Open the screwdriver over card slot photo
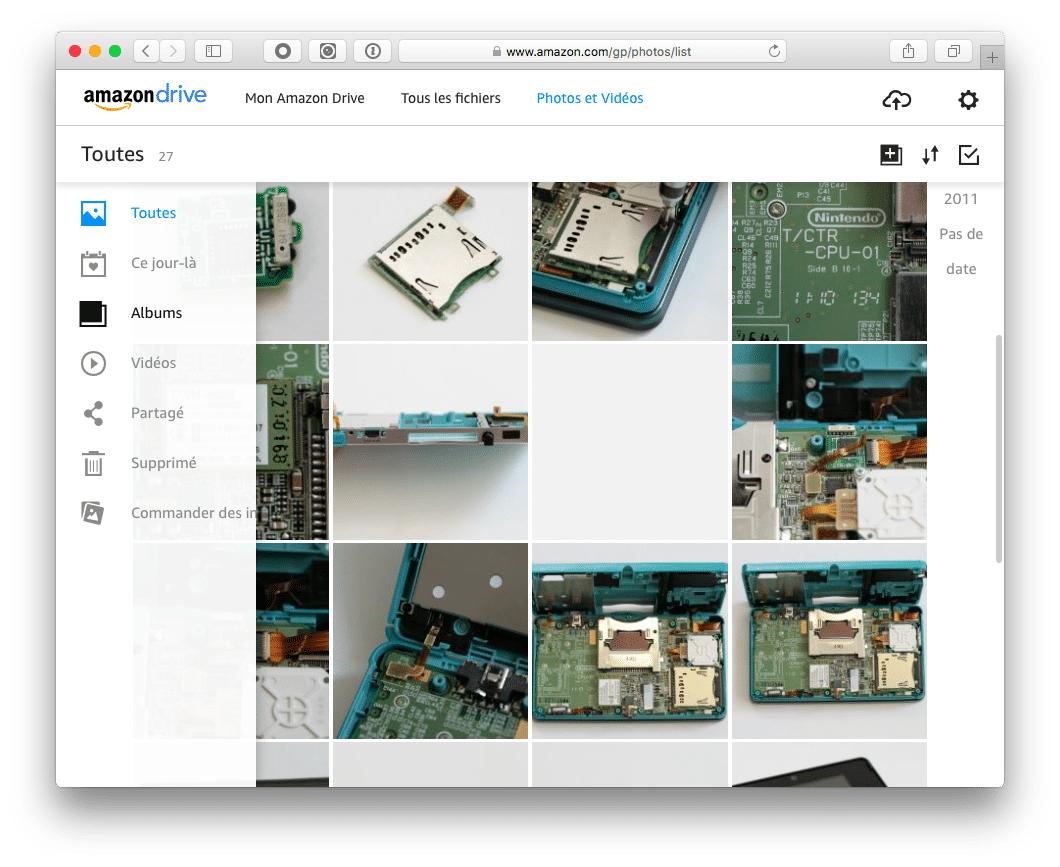 (630, 262)
